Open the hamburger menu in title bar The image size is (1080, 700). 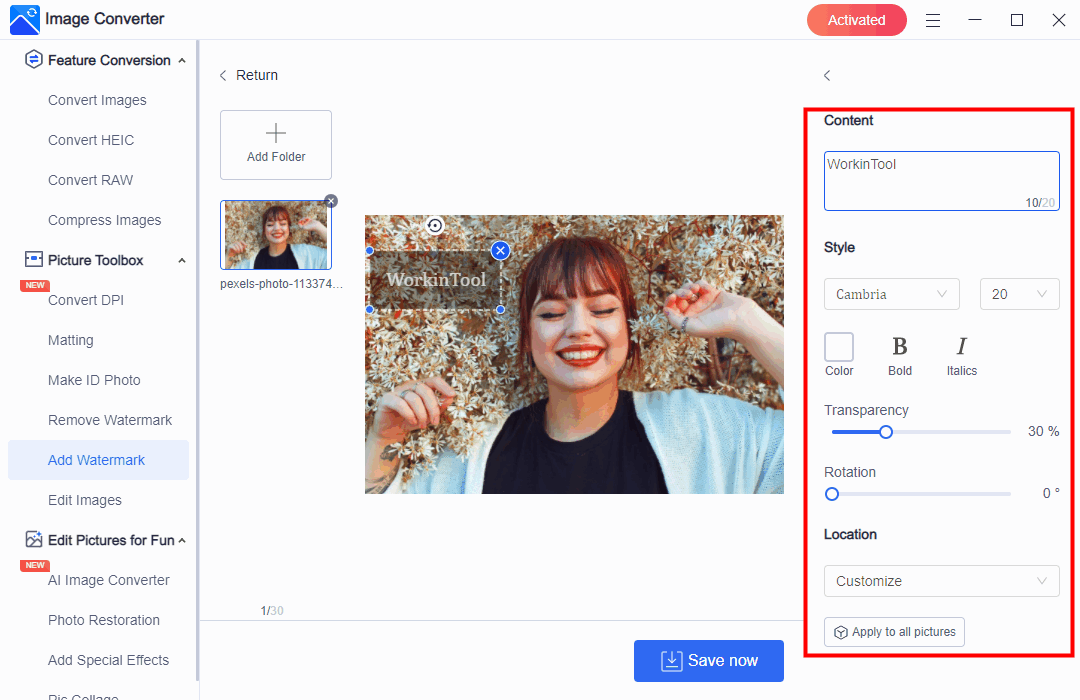pos(932,20)
